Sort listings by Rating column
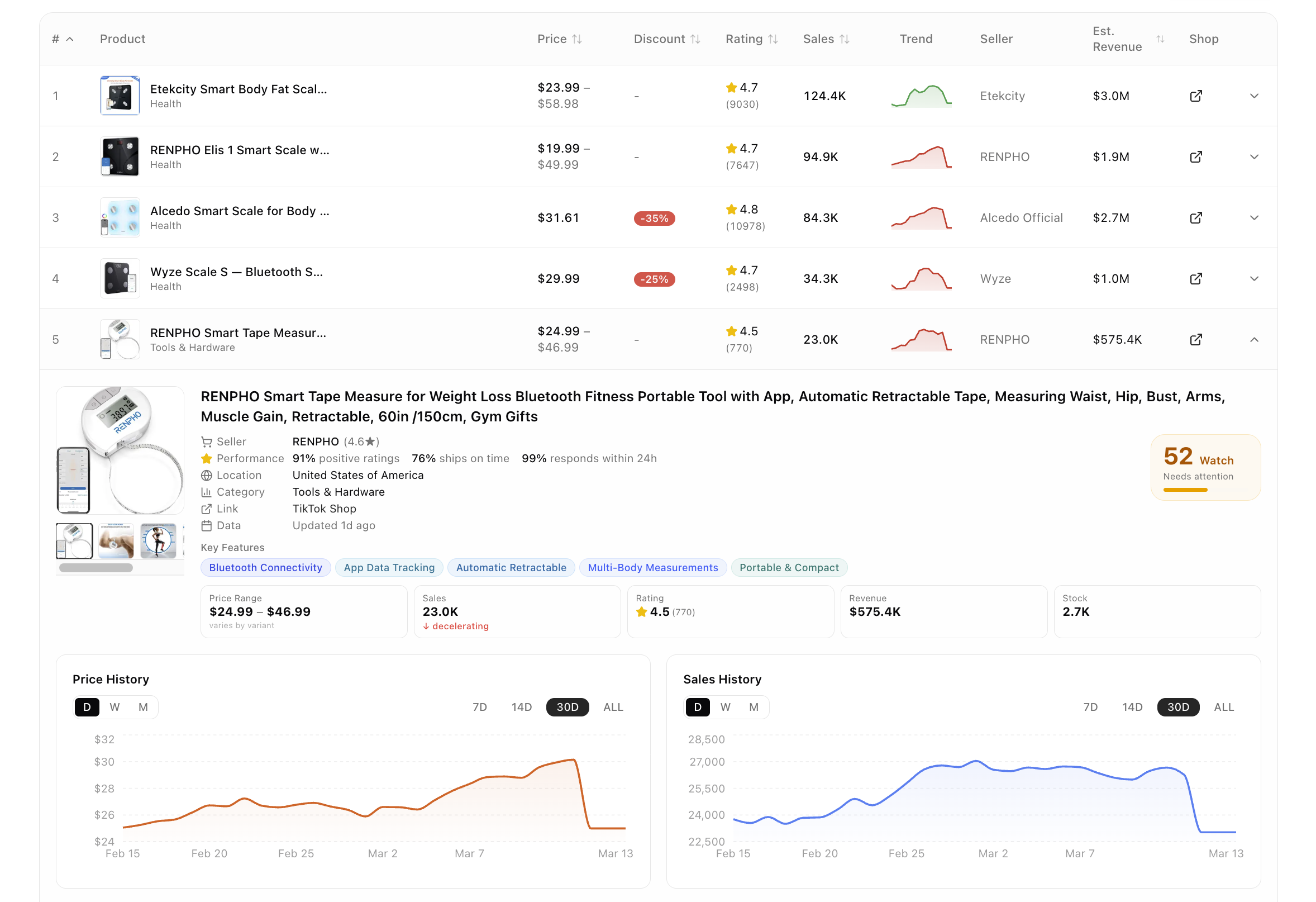This screenshot has width=1316, height=902. tap(774, 39)
